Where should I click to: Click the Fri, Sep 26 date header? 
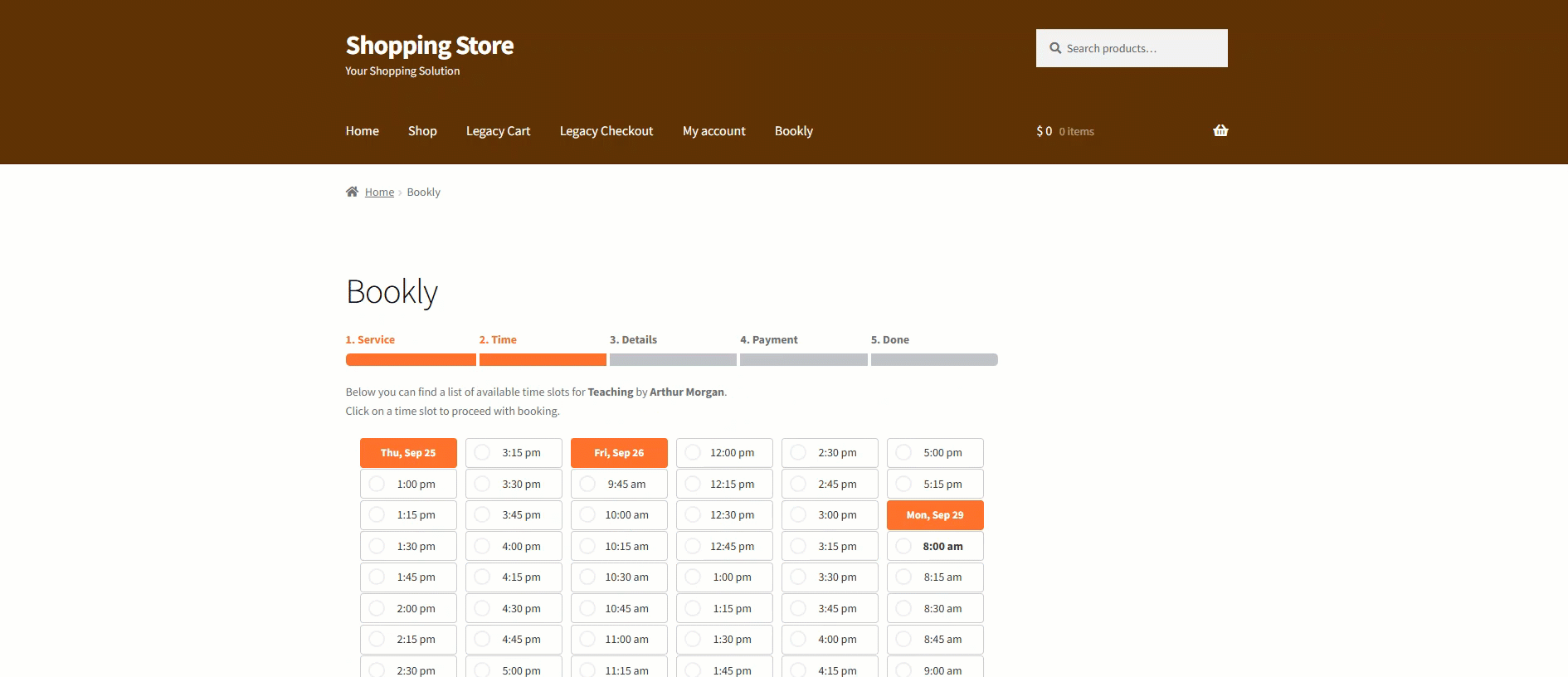619,453
